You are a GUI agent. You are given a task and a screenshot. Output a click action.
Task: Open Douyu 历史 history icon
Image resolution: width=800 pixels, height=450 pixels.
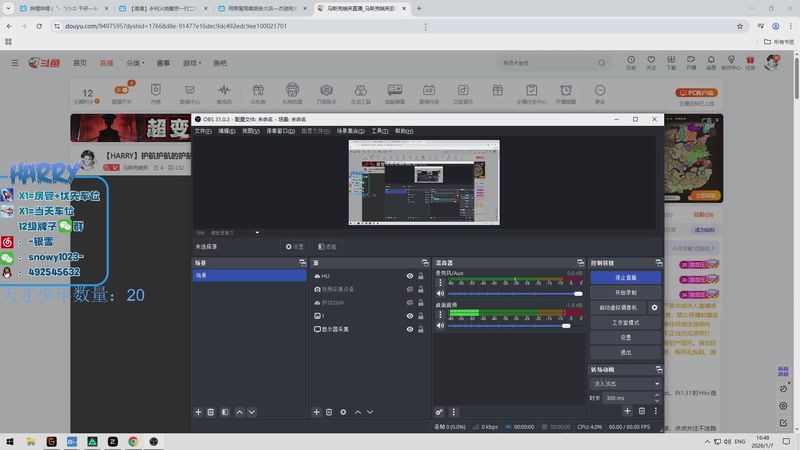tap(631, 63)
